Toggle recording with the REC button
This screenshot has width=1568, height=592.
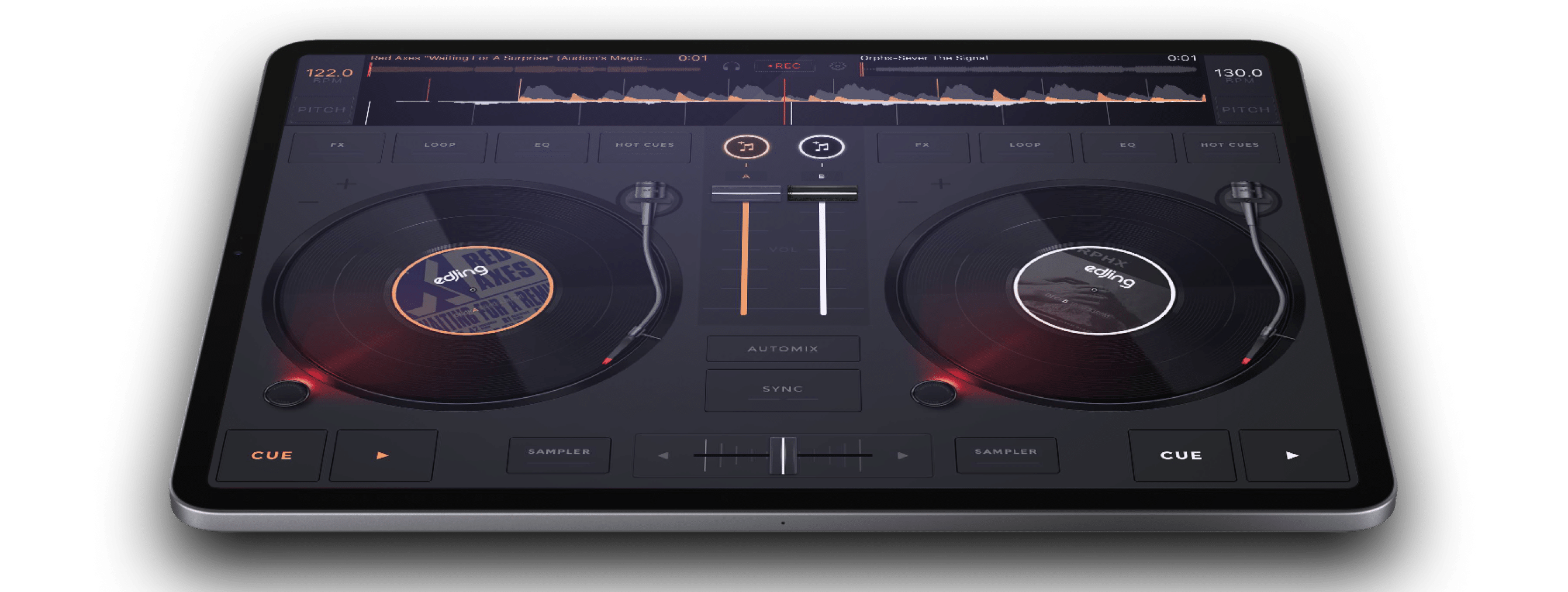(784, 66)
